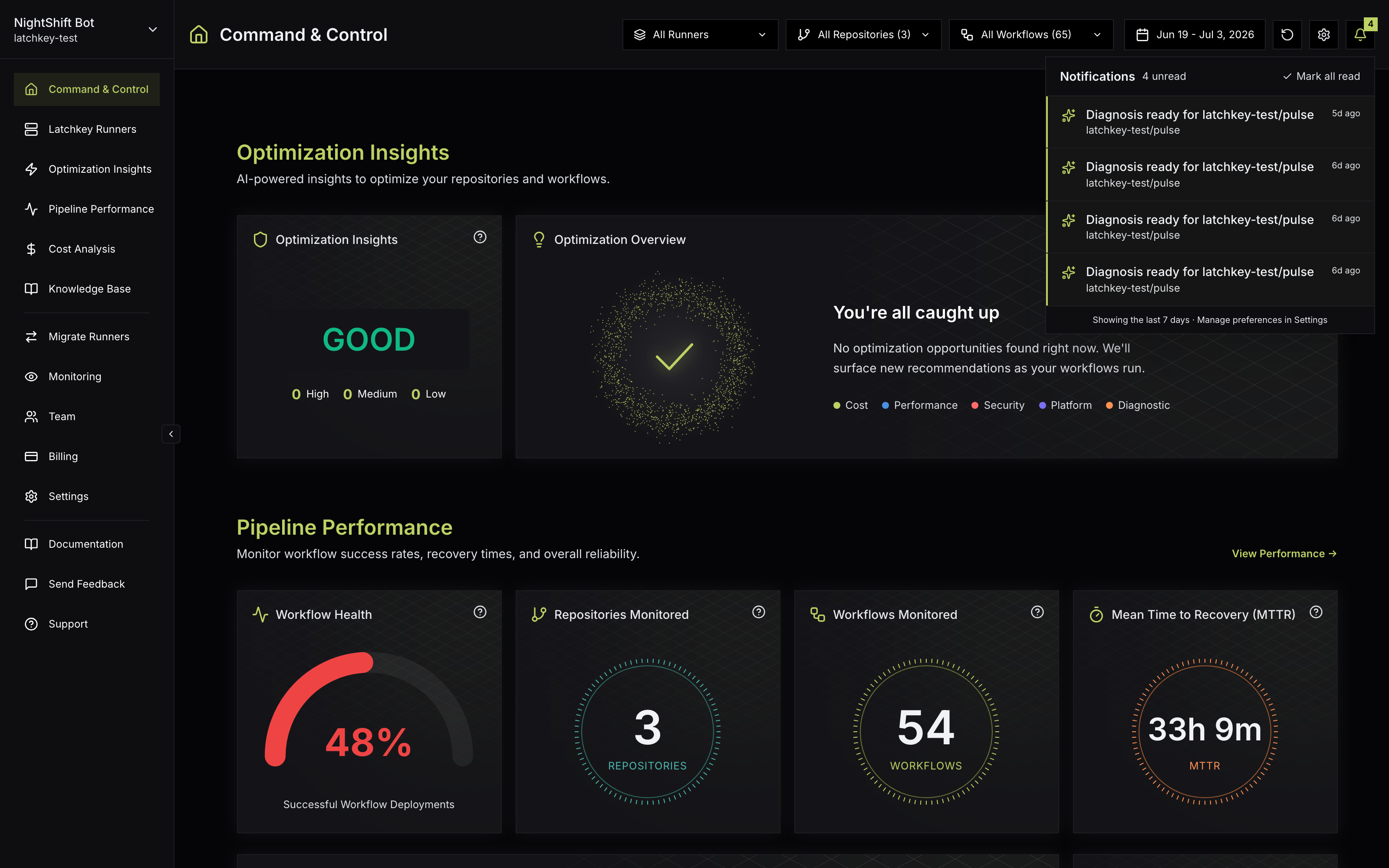Open Knowledge Base in sidebar

(x=87, y=289)
